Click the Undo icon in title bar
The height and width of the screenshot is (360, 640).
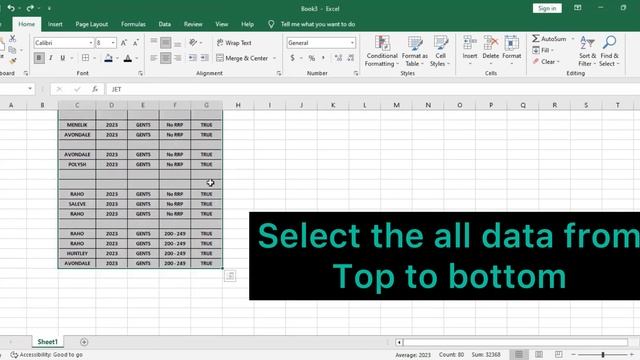(11, 8)
